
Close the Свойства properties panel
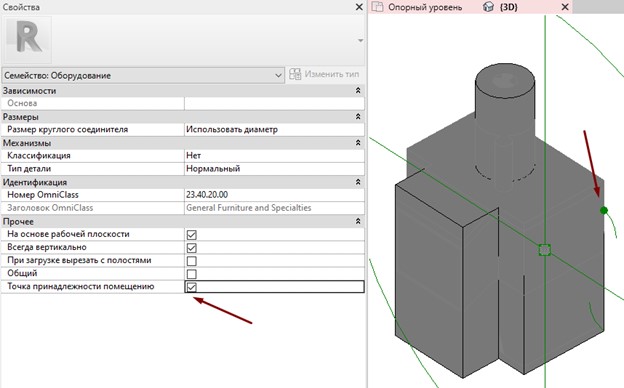[x=359, y=7]
